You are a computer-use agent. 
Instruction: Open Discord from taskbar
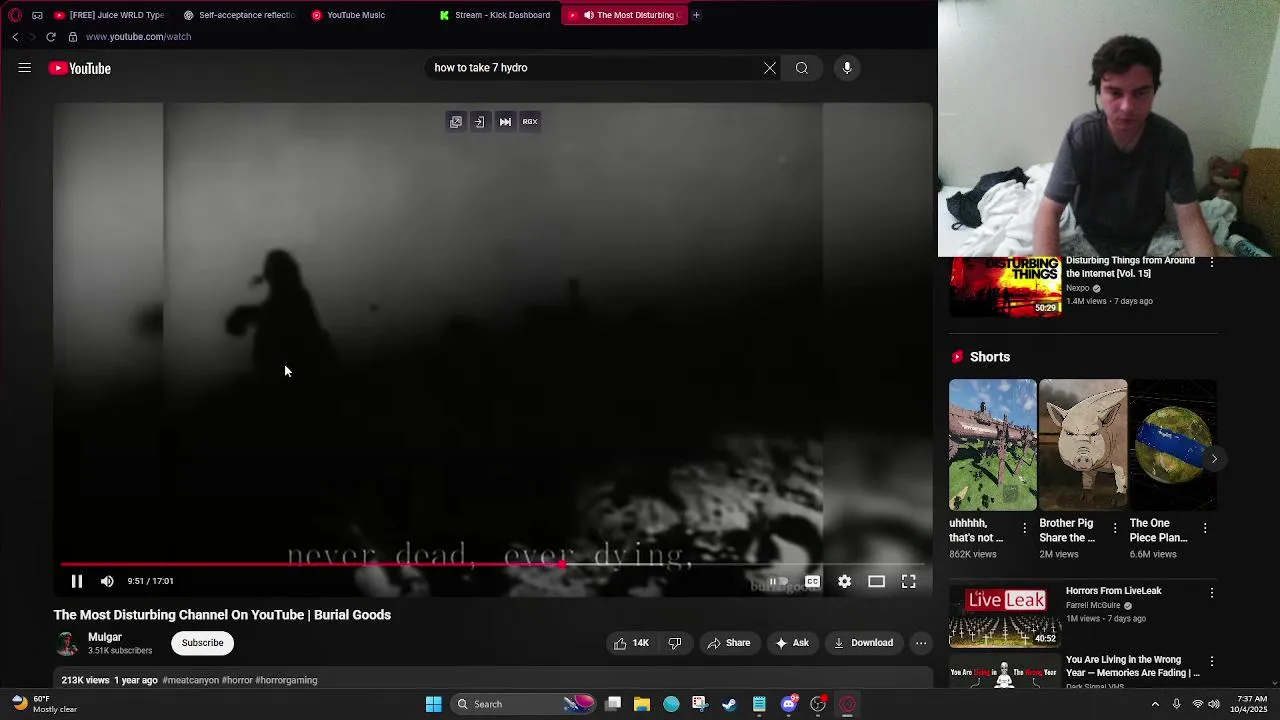click(x=789, y=704)
